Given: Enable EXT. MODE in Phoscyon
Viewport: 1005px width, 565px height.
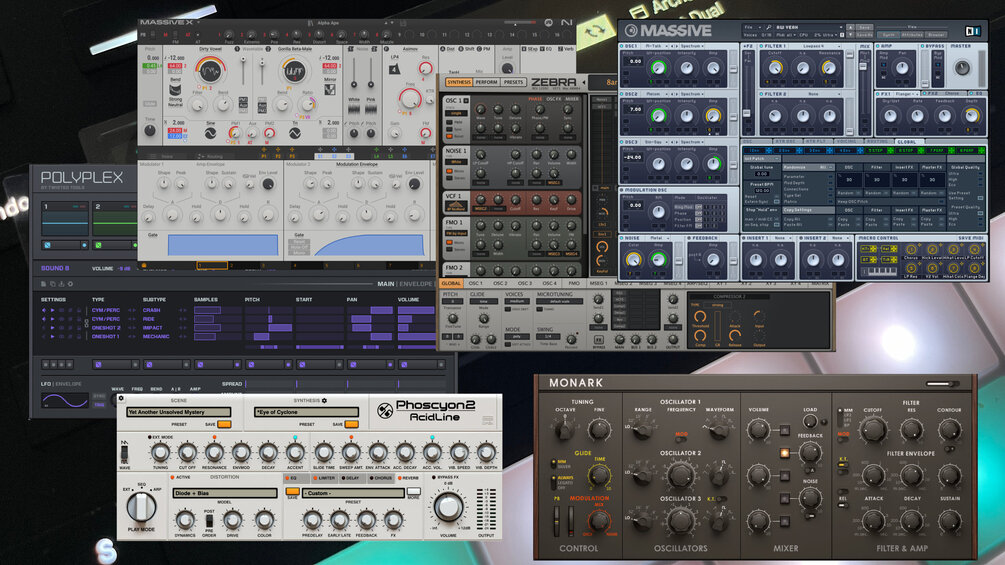Looking at the screenshot, I should point(149,437).
